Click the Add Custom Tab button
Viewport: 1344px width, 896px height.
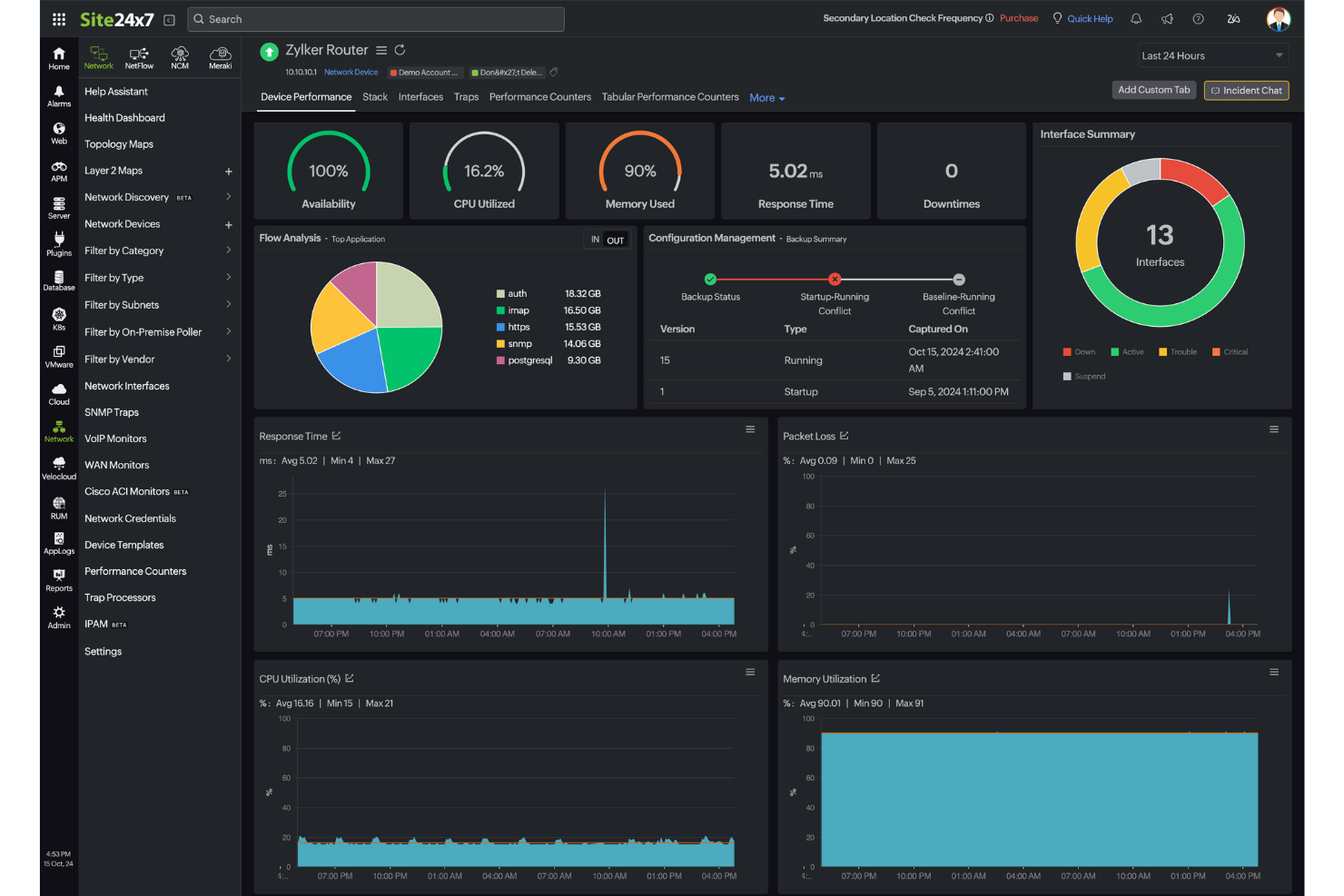point(1153,90)
